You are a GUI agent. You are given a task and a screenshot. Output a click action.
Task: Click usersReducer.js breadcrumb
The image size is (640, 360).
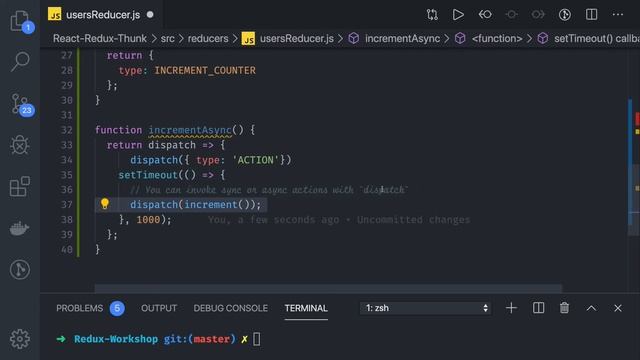[x=297, y=38]
